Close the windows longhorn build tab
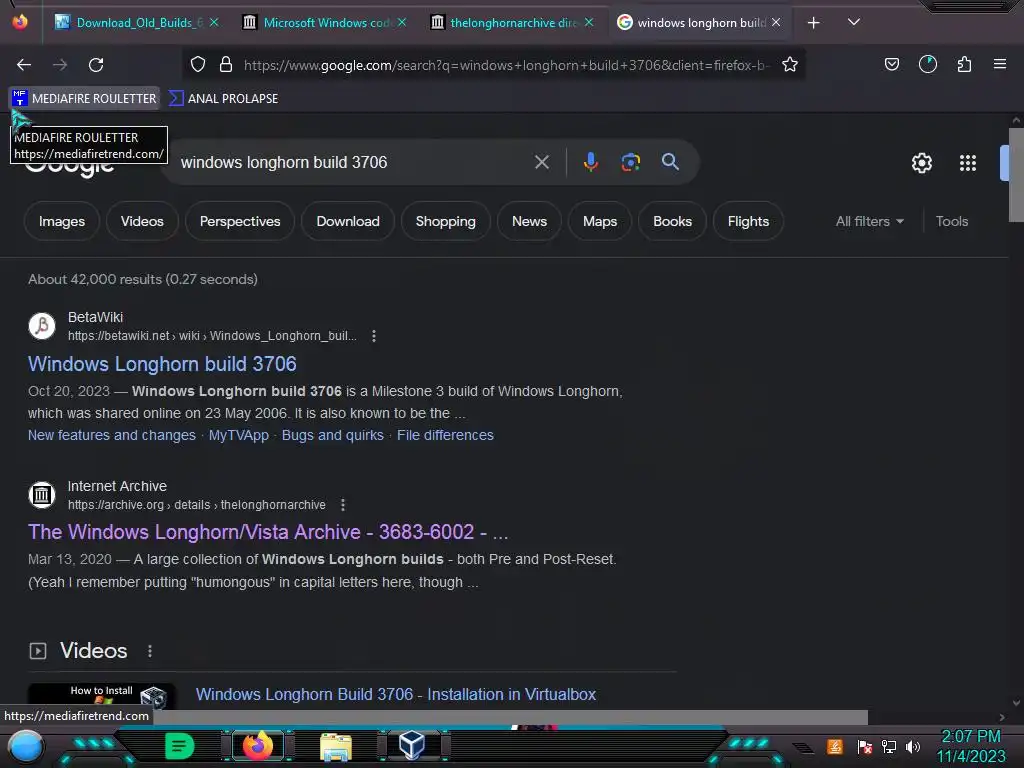This screenshot has width=1024, height=768. point(775,23)
